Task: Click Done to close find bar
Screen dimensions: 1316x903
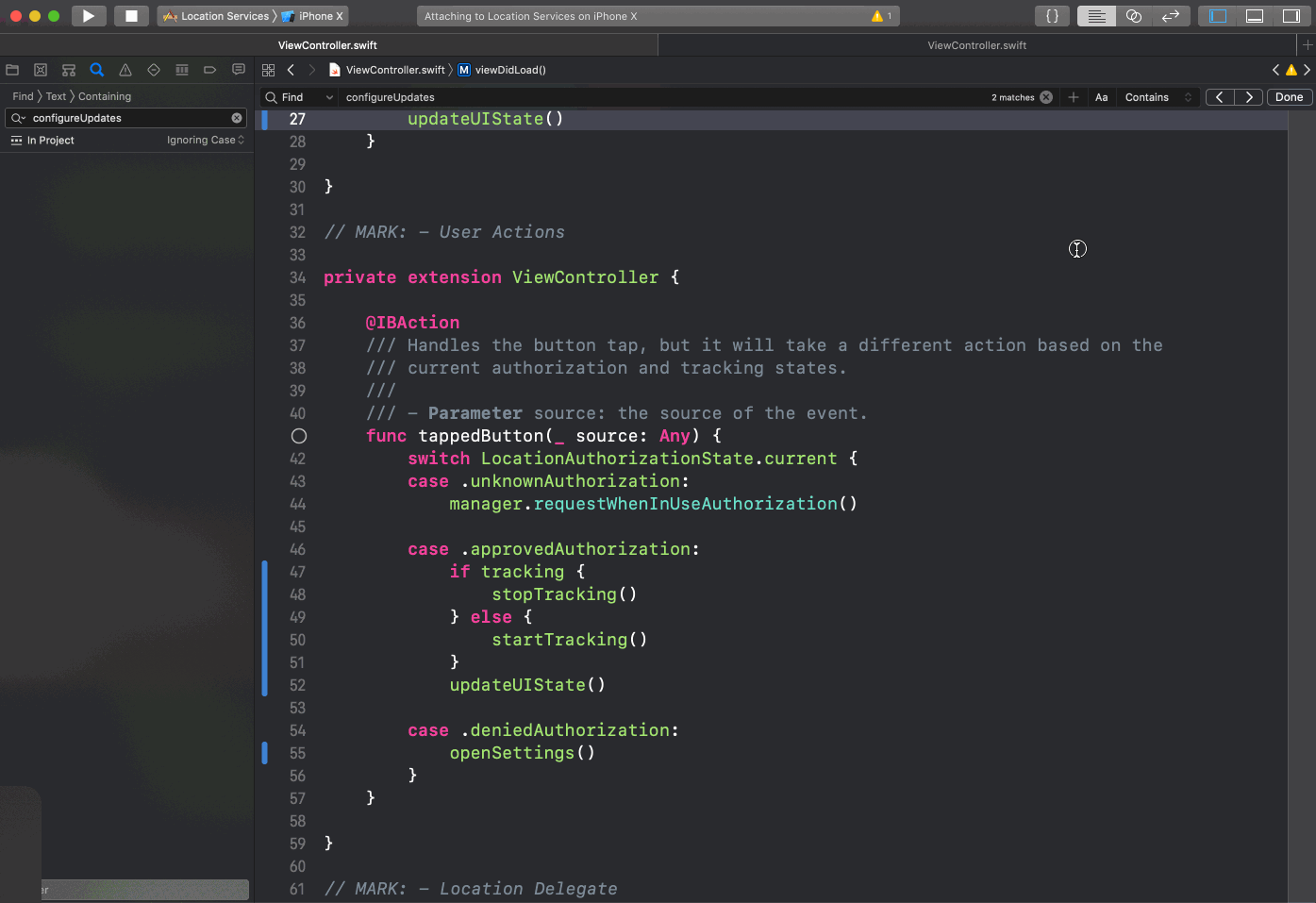Action: 1289,97
